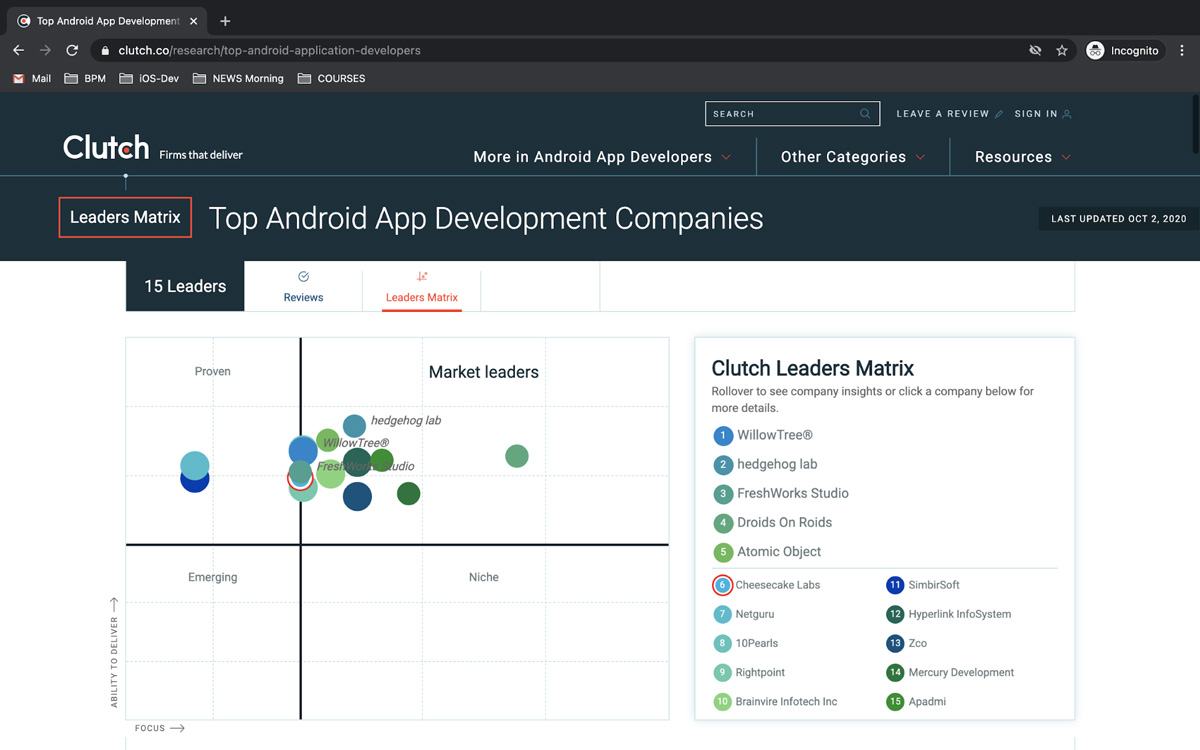Screen dimensions: 1200x750
Task: Click the hedgehog lab bubble in matrix
Action: tap(354, 427)
